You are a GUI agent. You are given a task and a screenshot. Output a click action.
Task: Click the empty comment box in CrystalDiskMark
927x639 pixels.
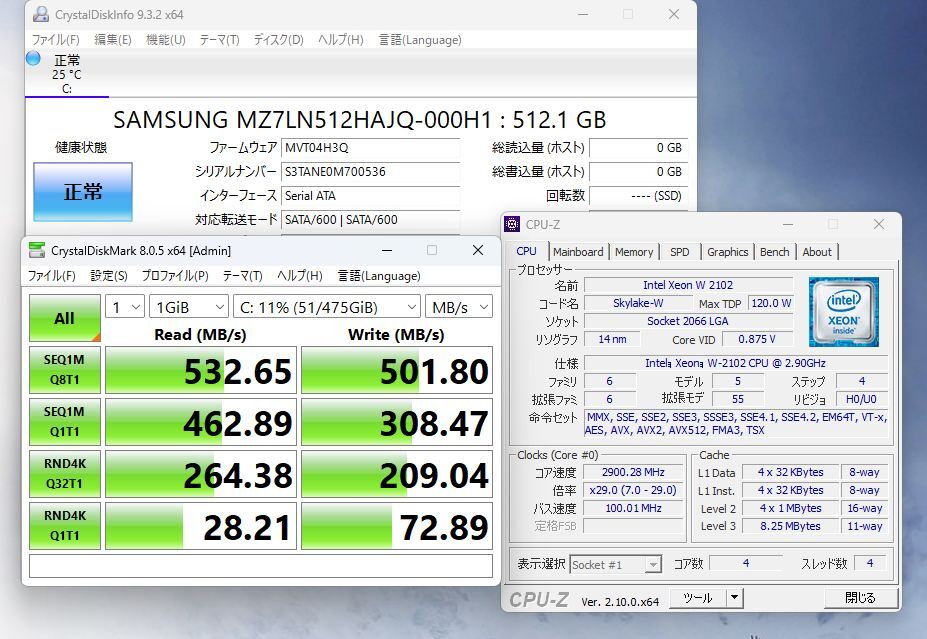click(x=261, y=566)
